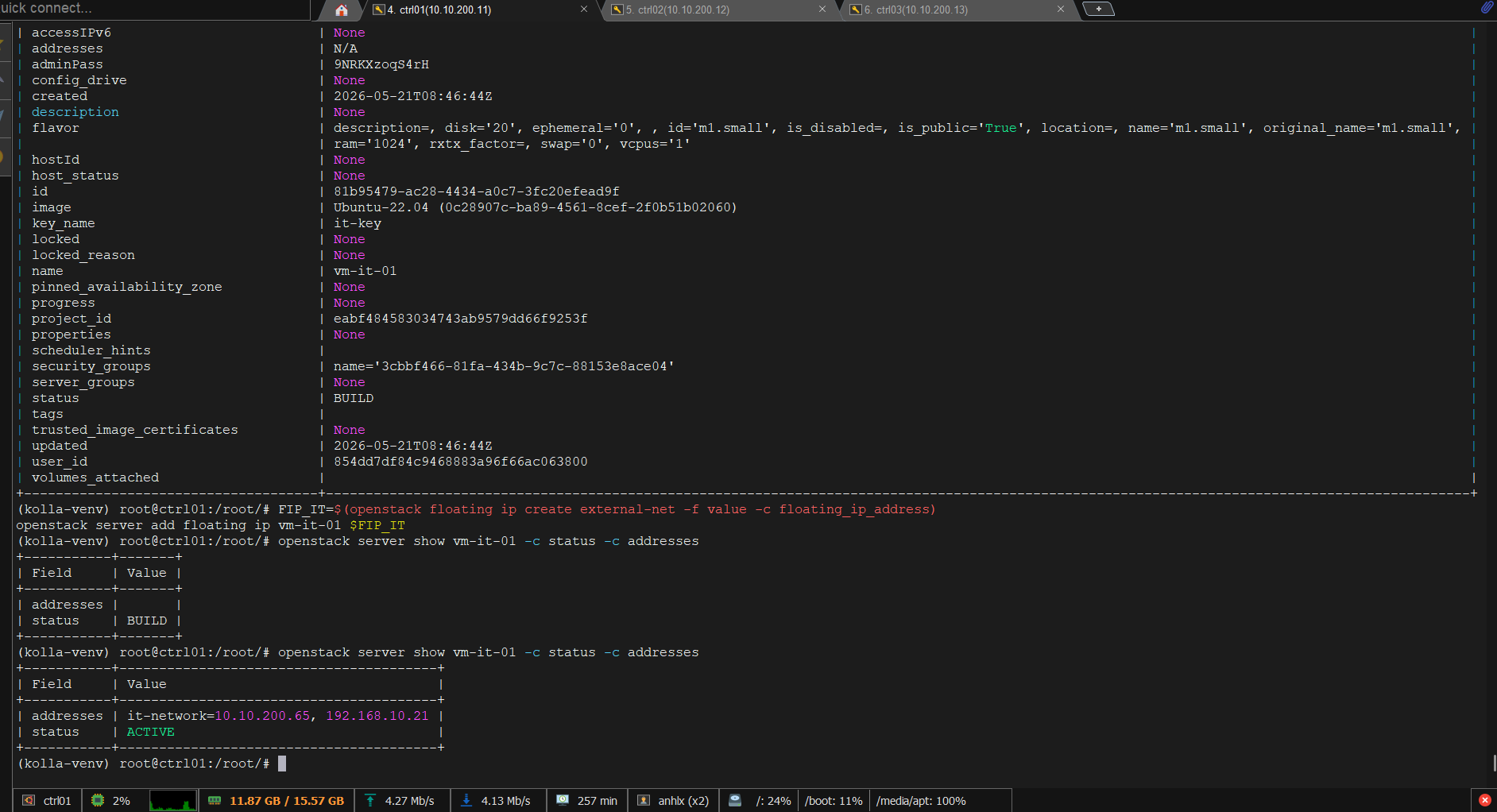The height and width of the screenshot is (812, 1497).
Task: Click the pinned_availability_zone field label
Action: click(x=127, y=287)
